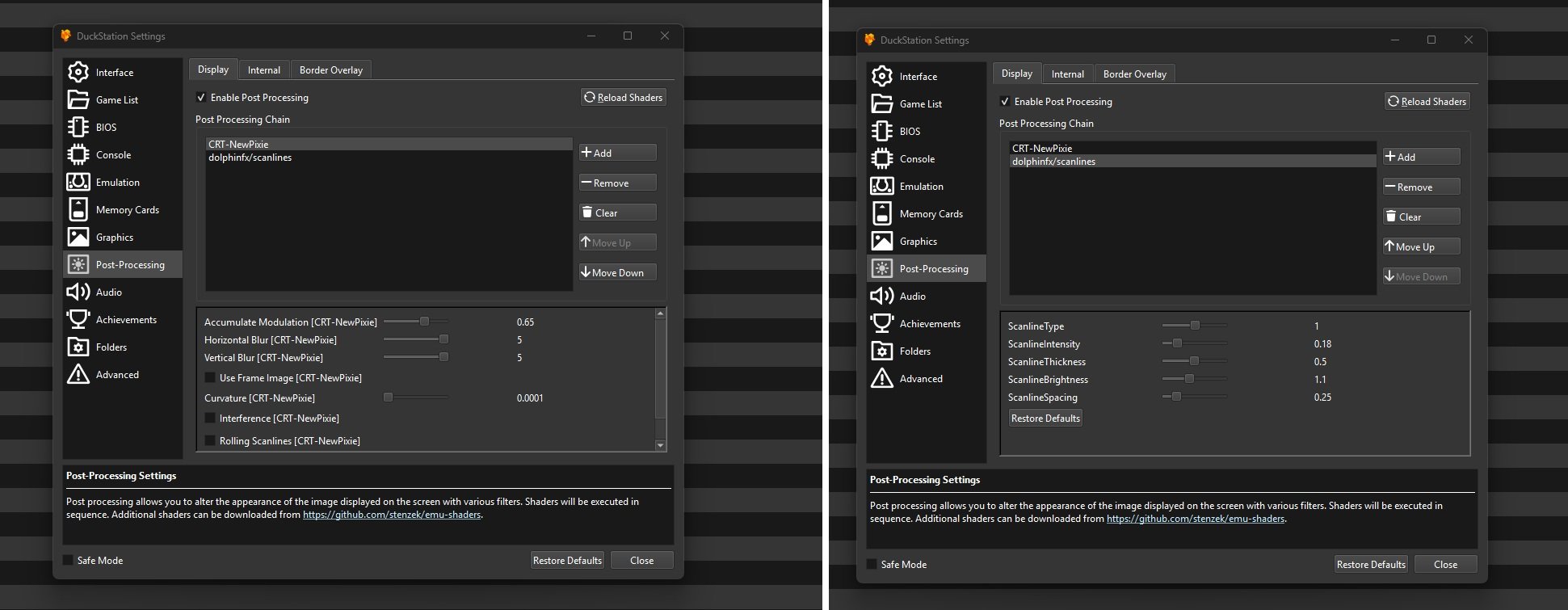This screenshot has width=1568, height=610.
Task: Click Curvature [CRT-NewPixie] slider handle
Action: 388,398
